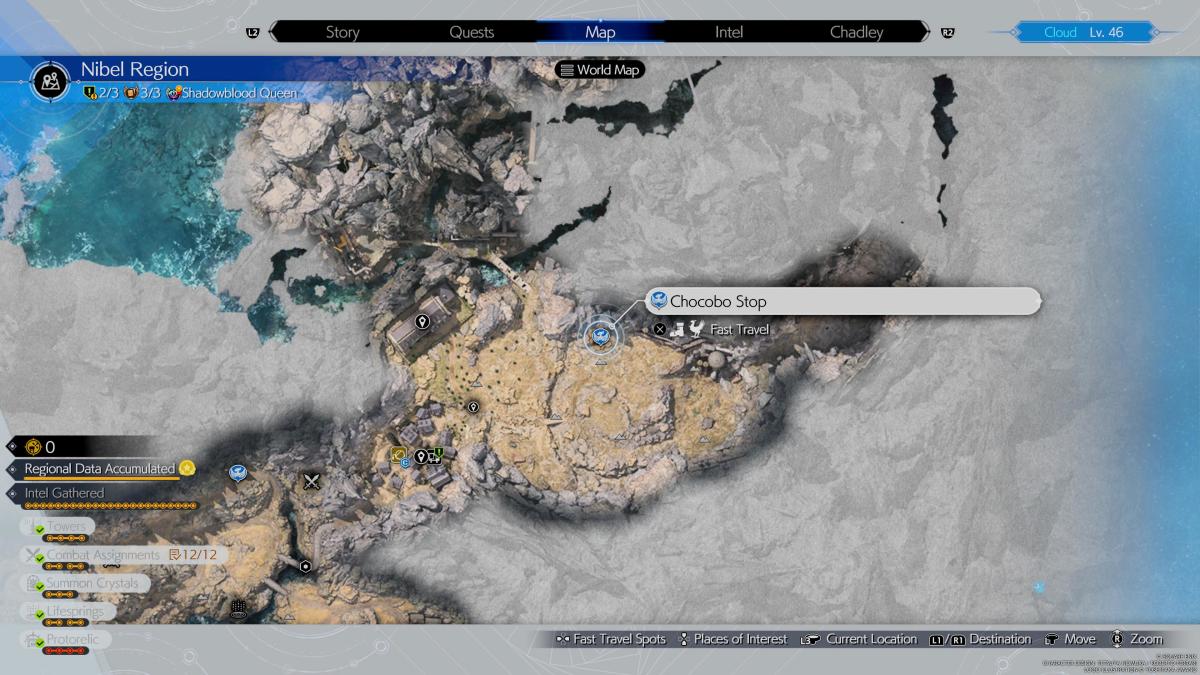
Task: Click the Places of Interest legend item
Action: (733, 639)
